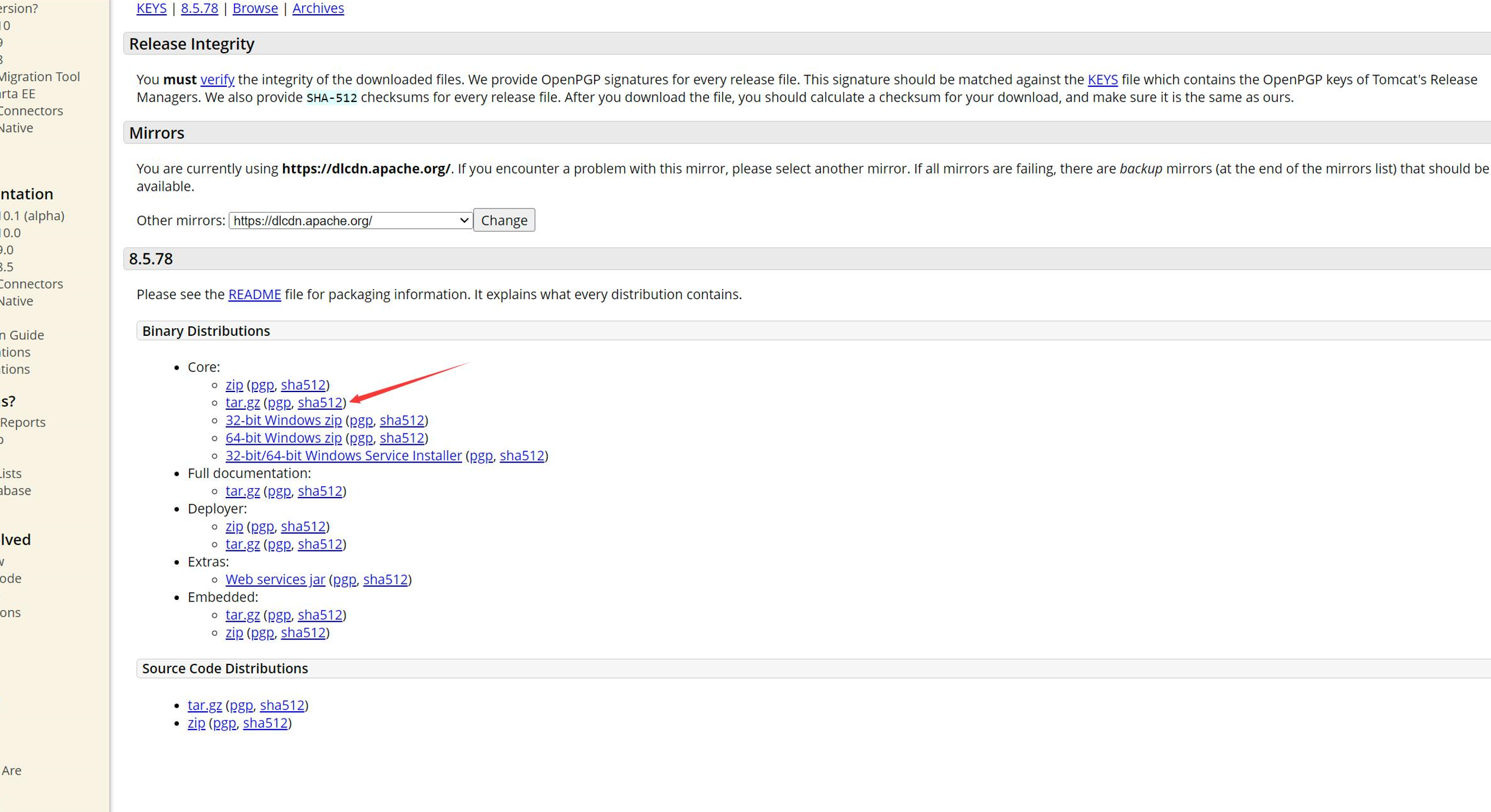Open sha512 for Source Code tar.gz
This screenshot has width=1491, height=812.
pos(283,705)
